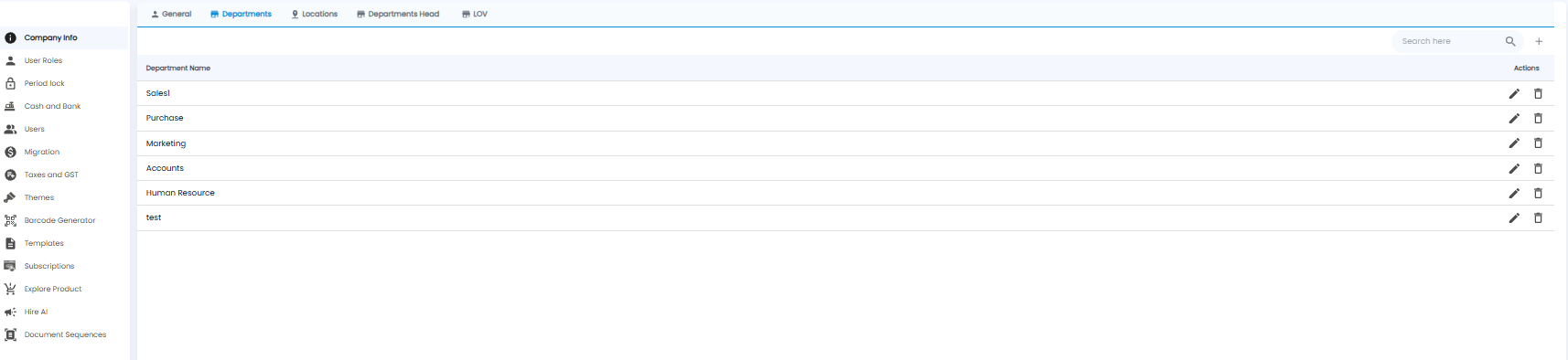Click the Themes brush icon
Image resolution: width=1568 pixels, height=360 pixels.
[10, 197]
